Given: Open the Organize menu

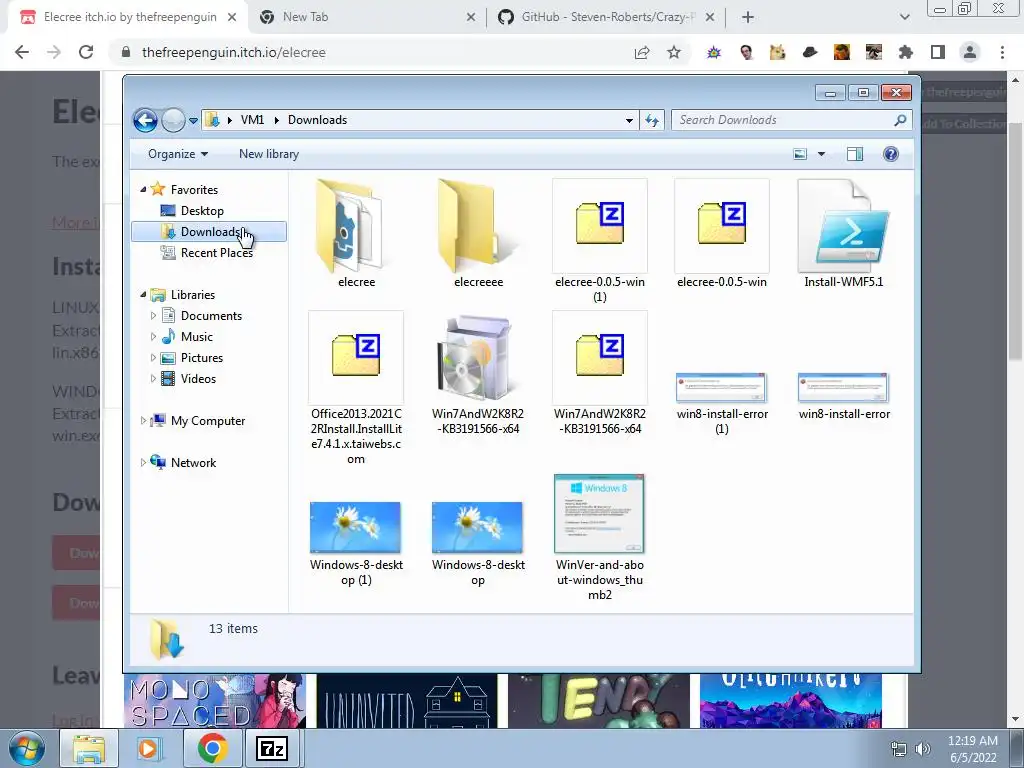Looking at the screenshot, I should 178,154.
